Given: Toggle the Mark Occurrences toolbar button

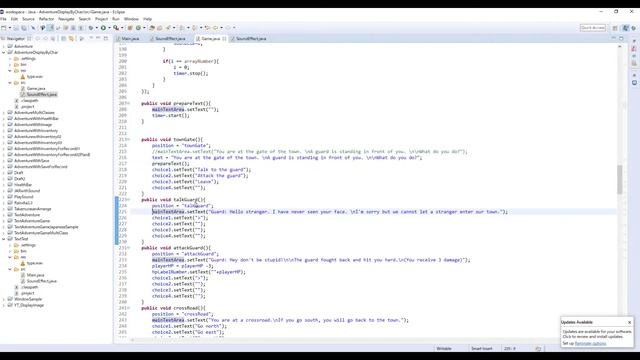Looking at the screenshot, I should pyautogui.click(x=50, y=28).
